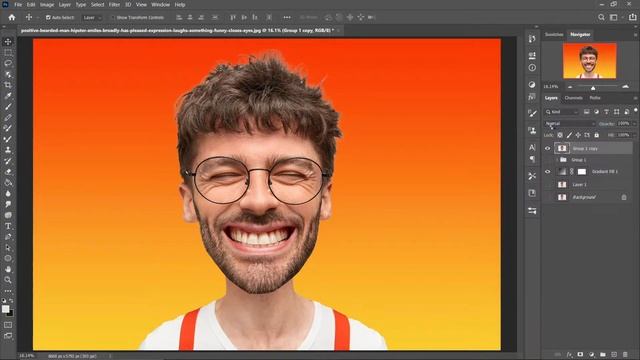This screenshot has height=360, width=640.
Task: Select the Lasso tool
Action: (8, 63)
